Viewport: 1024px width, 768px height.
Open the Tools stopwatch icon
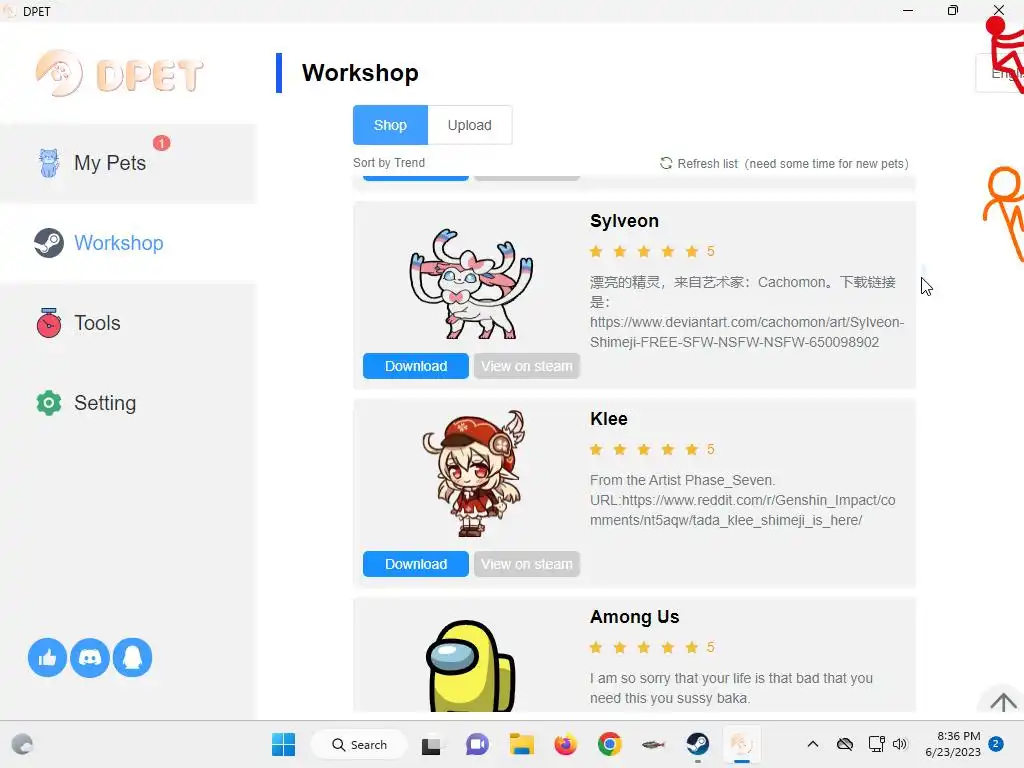pyautogui.click(x=49, y=323)
